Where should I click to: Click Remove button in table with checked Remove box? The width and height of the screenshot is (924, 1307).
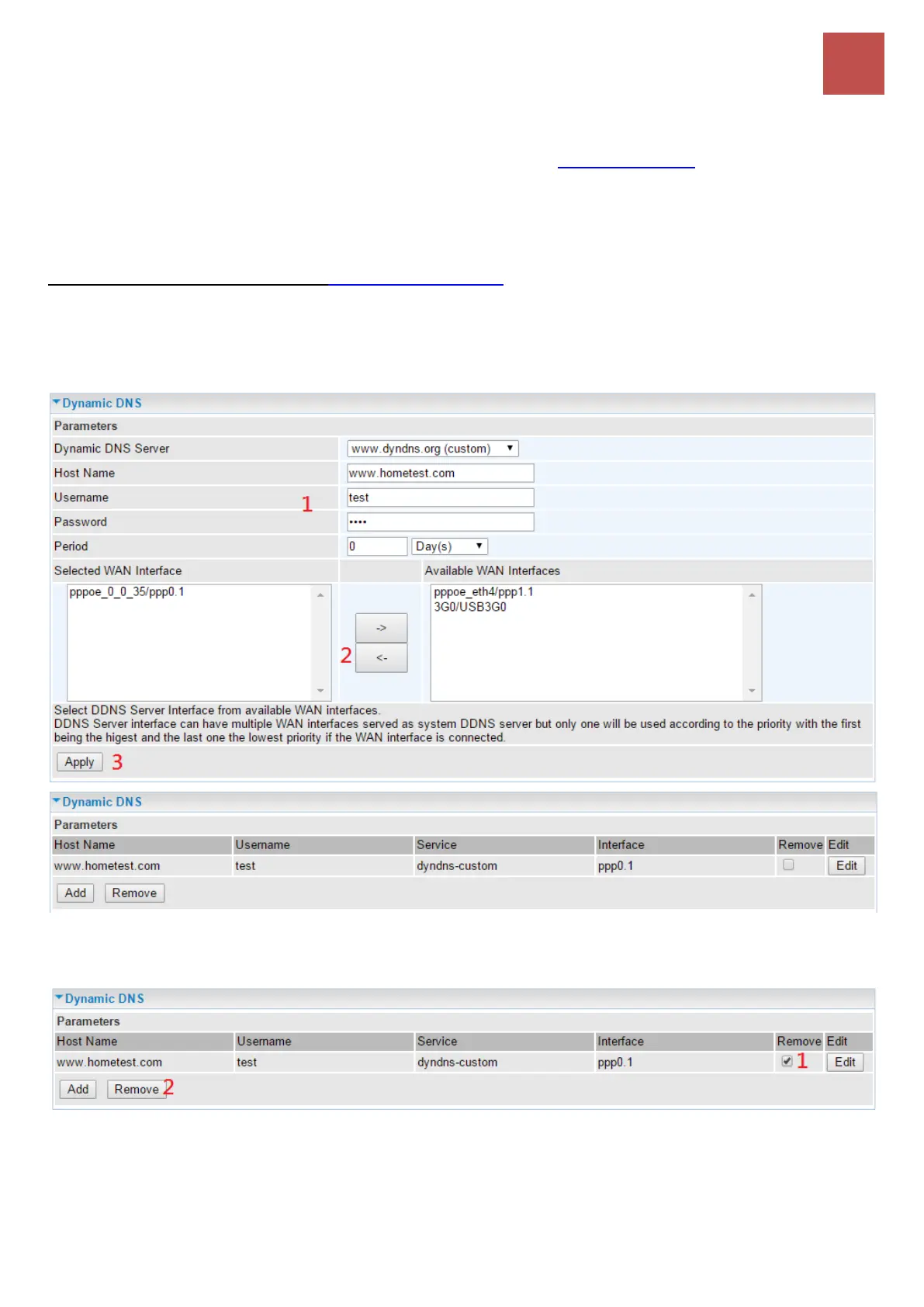click(x=137, y=1089)
